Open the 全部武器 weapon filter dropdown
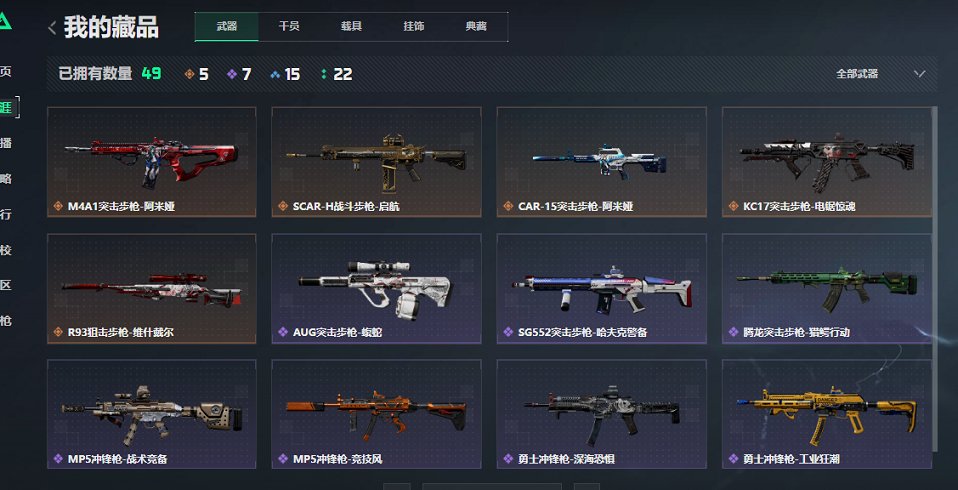The image size is (958, 490). 881,74
